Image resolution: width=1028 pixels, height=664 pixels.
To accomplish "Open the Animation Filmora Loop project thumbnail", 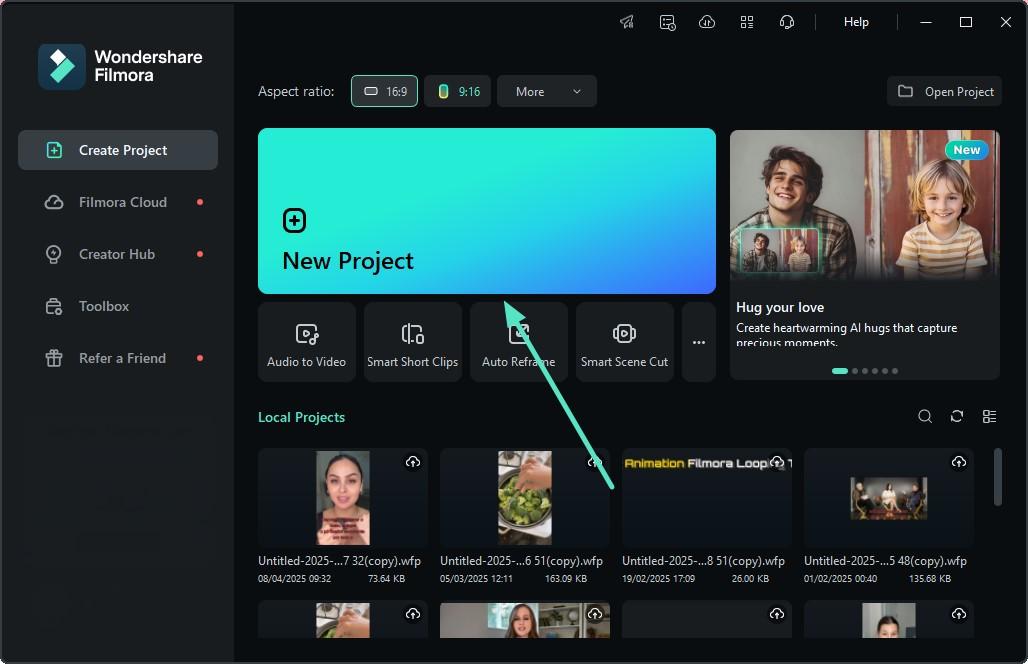I will click(707, 498).
